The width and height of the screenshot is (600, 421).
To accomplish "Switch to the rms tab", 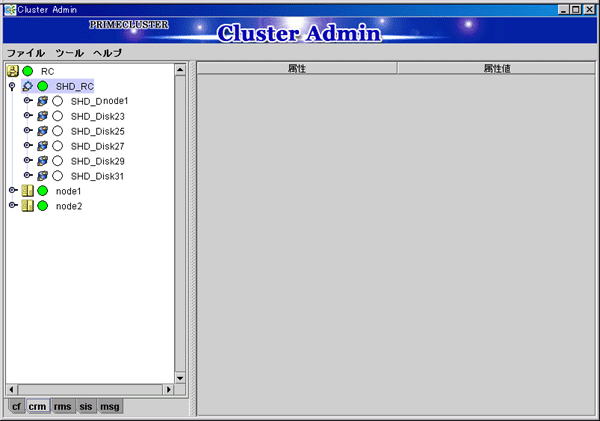I will 62,406.
